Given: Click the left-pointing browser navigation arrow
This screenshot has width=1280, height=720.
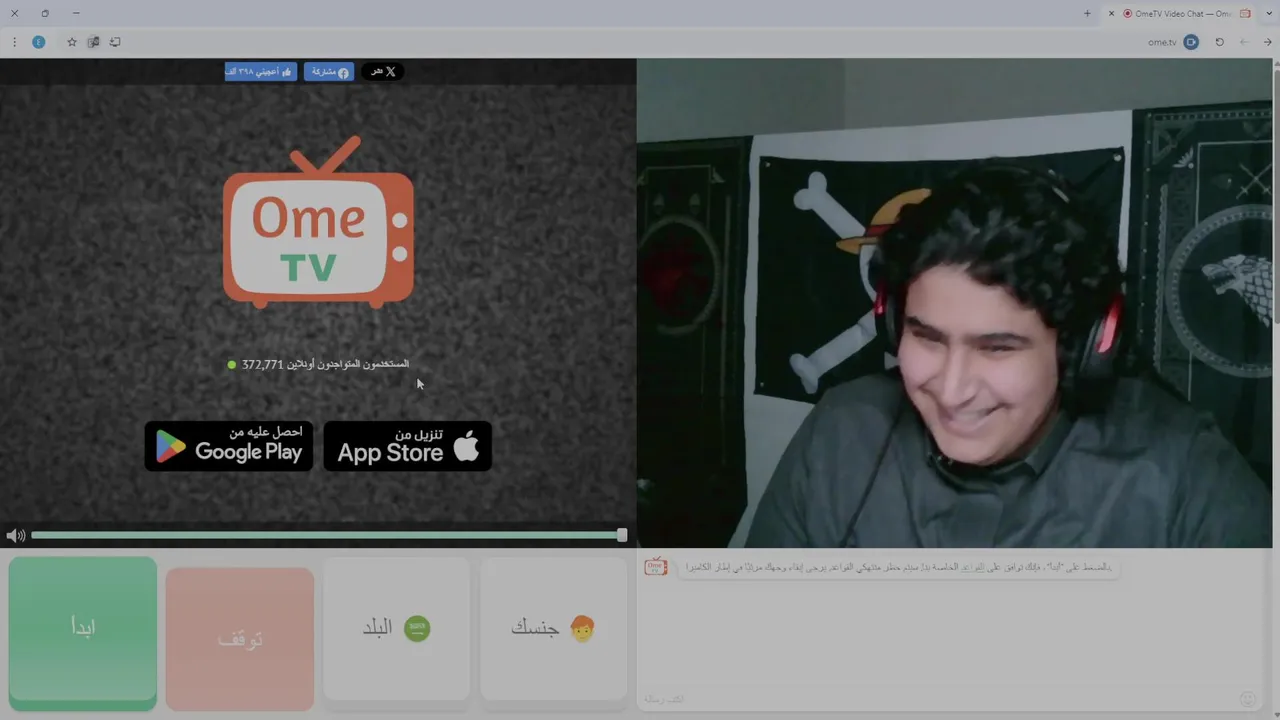Looking at the screenshot, I should 1244,42.
